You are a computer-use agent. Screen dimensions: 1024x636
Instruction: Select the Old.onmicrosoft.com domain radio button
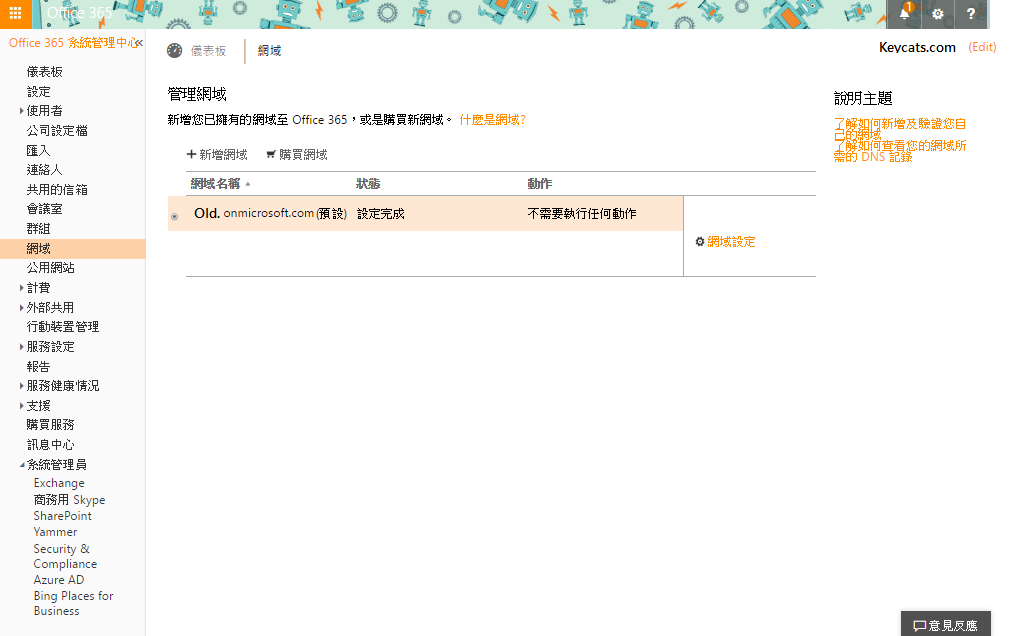[x=174, y=216]
